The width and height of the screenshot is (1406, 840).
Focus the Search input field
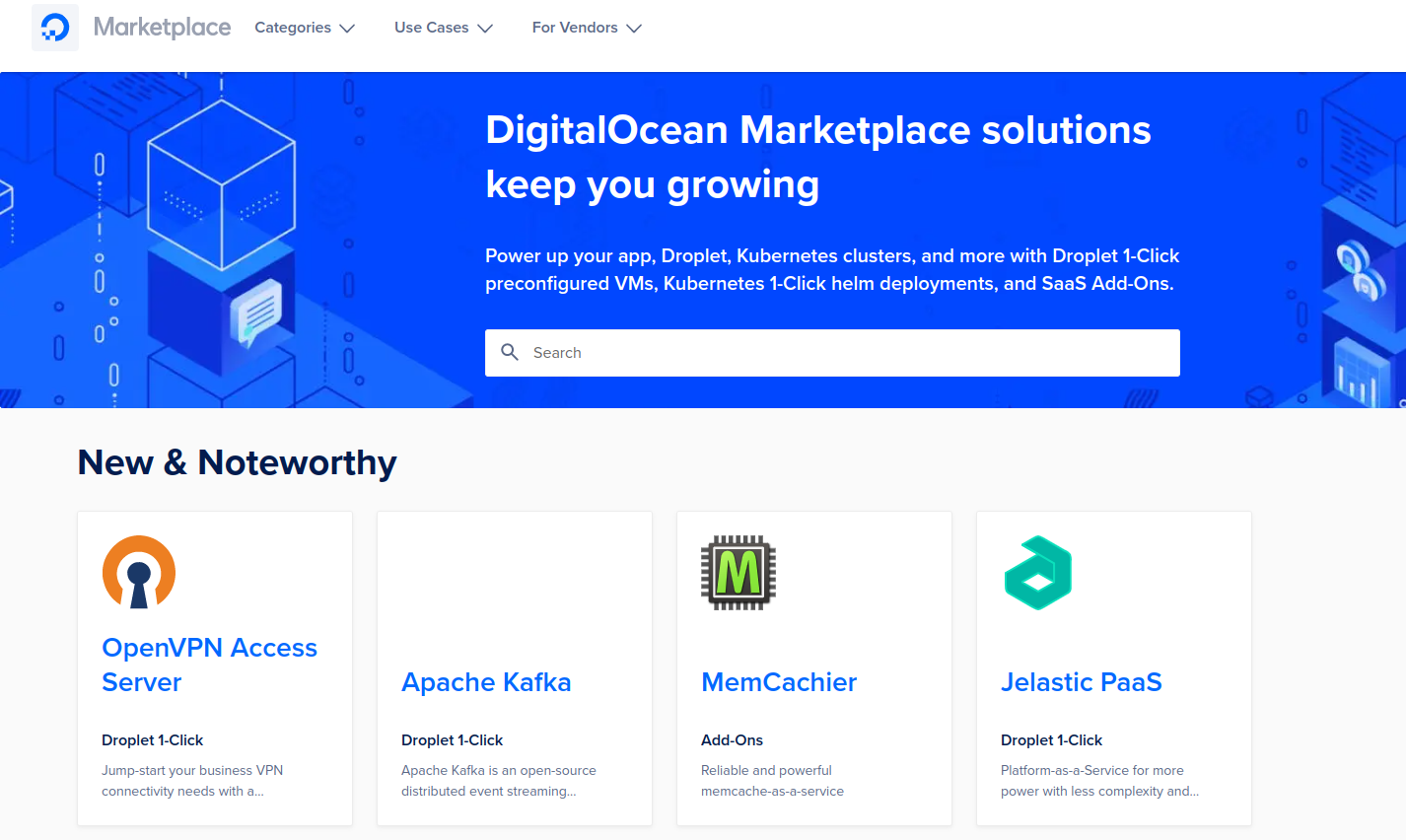coord(832,353)
